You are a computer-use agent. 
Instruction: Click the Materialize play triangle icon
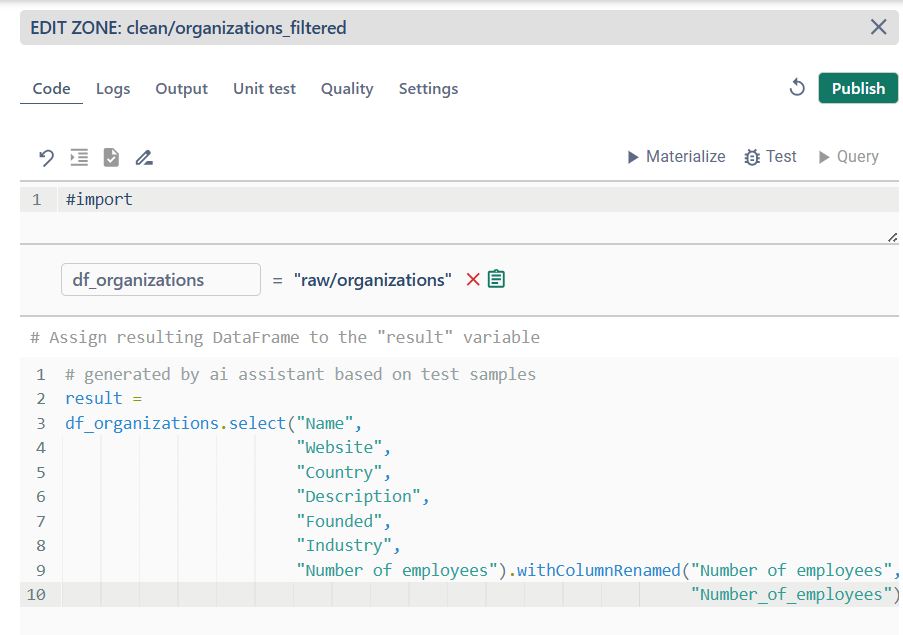point(633,157)
